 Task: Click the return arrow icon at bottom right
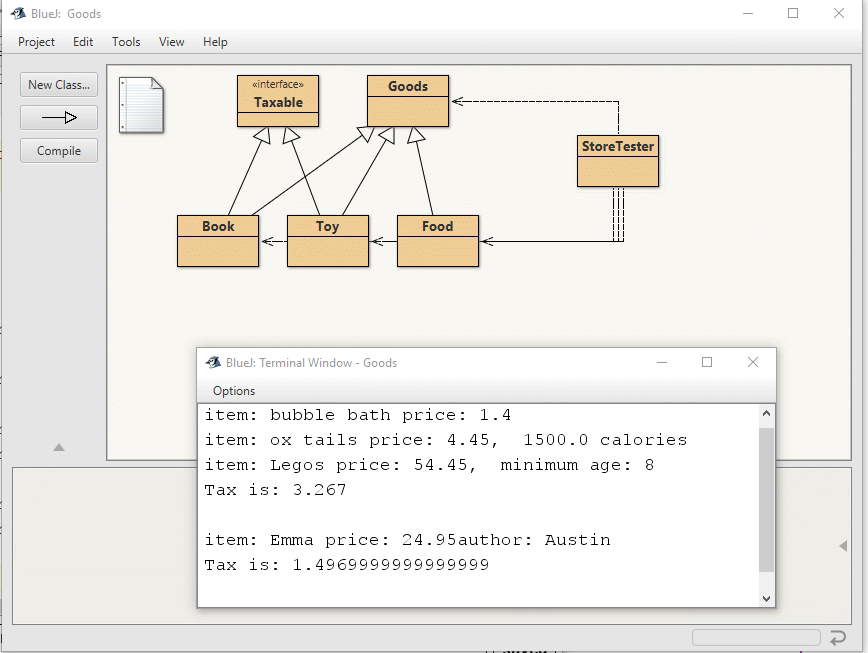click(x=838, y=637)
